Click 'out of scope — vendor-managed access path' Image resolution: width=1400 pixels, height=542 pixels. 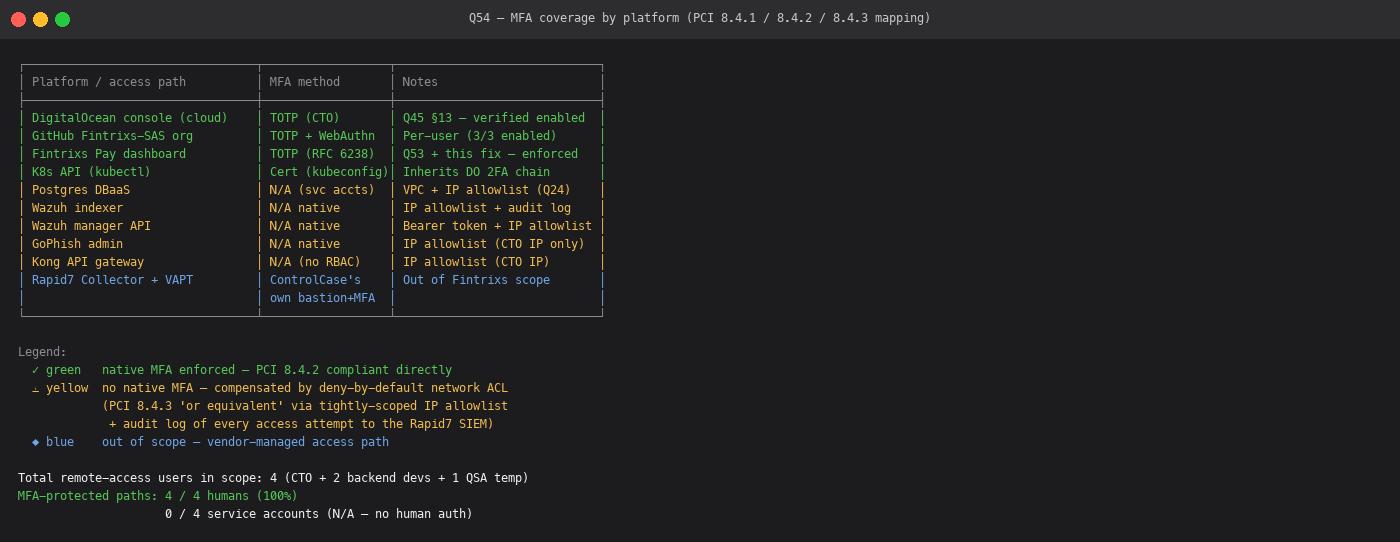coord(245,442)
